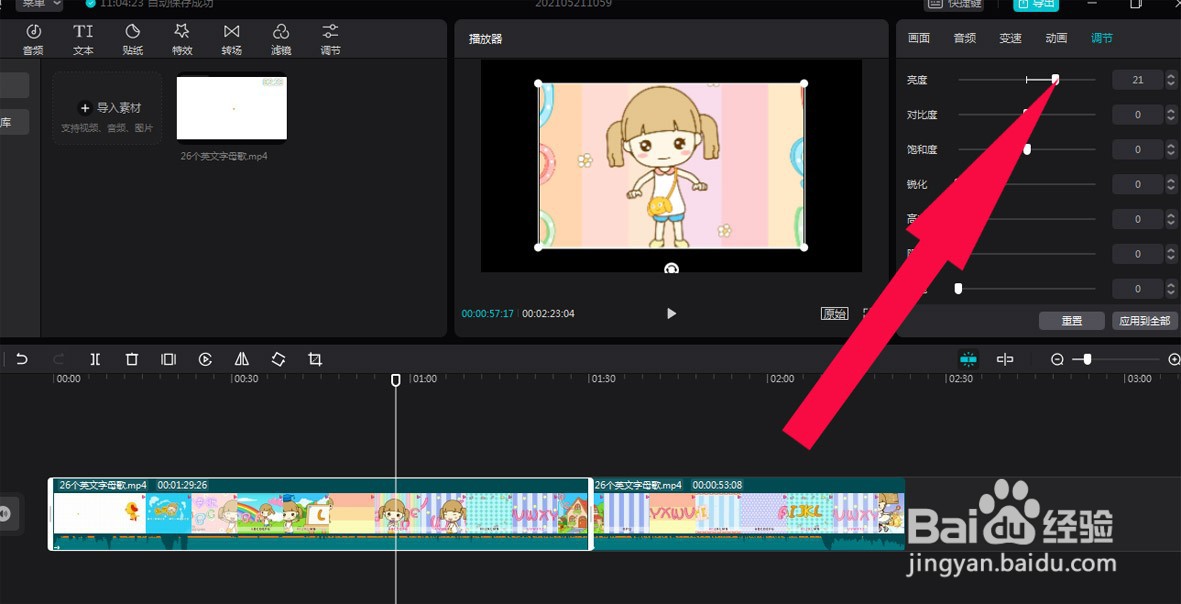
Task: Click the 重置 reset button
Action: click(x=1072, y=321)
